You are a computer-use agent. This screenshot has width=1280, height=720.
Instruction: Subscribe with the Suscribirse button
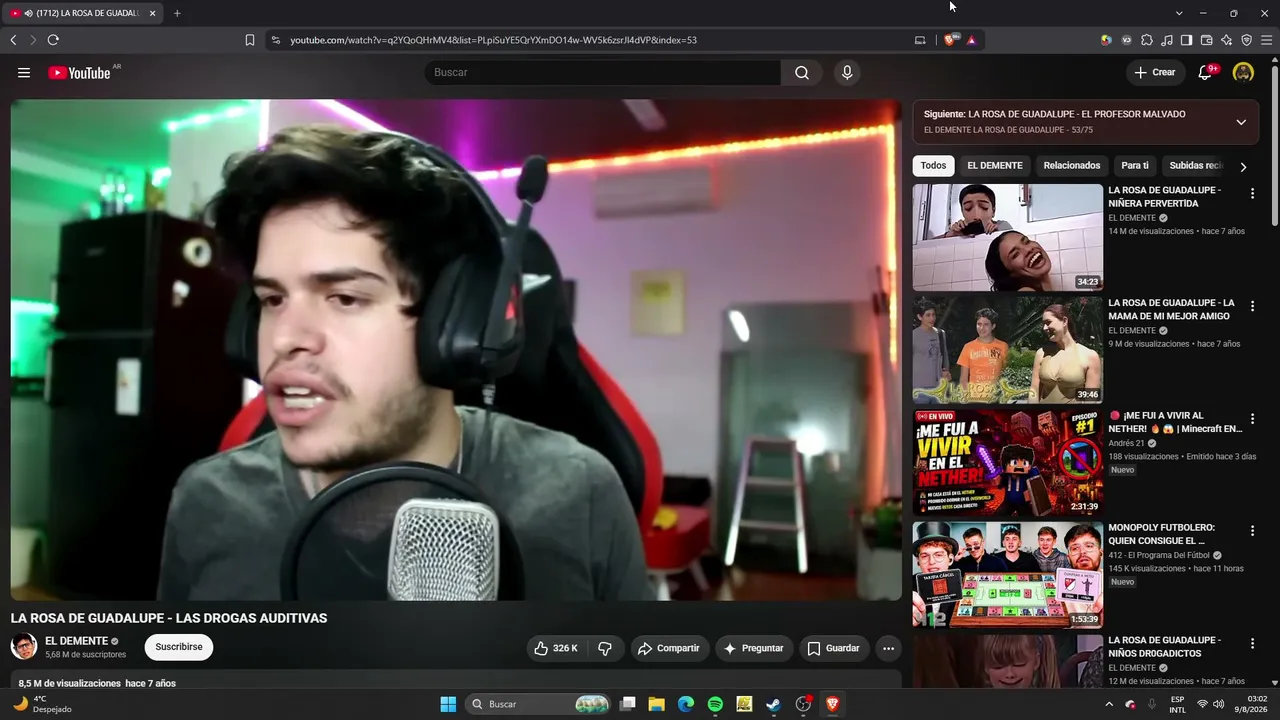pyautogui.click(x=179, y=647)
